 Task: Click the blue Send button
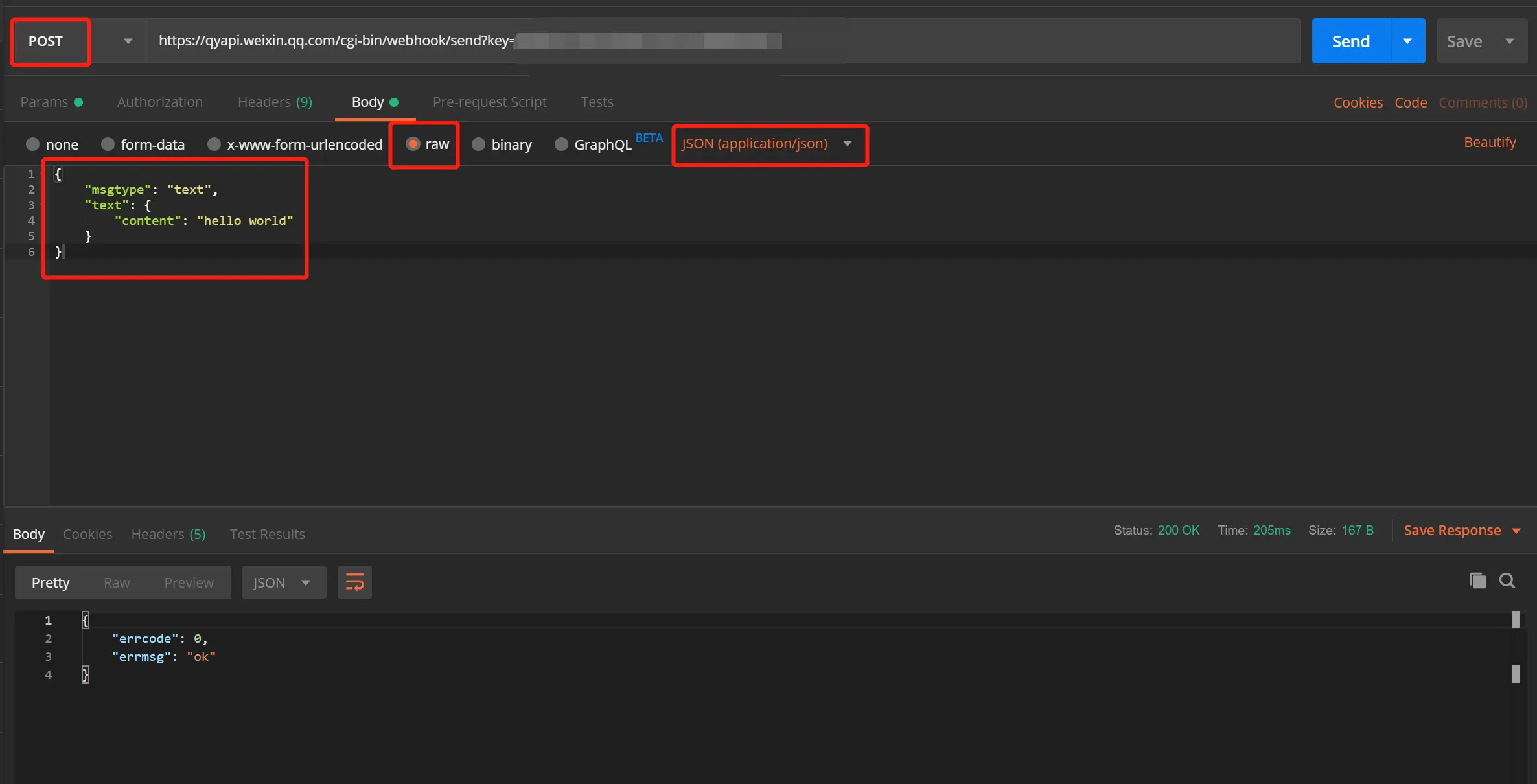(1350, 41)
